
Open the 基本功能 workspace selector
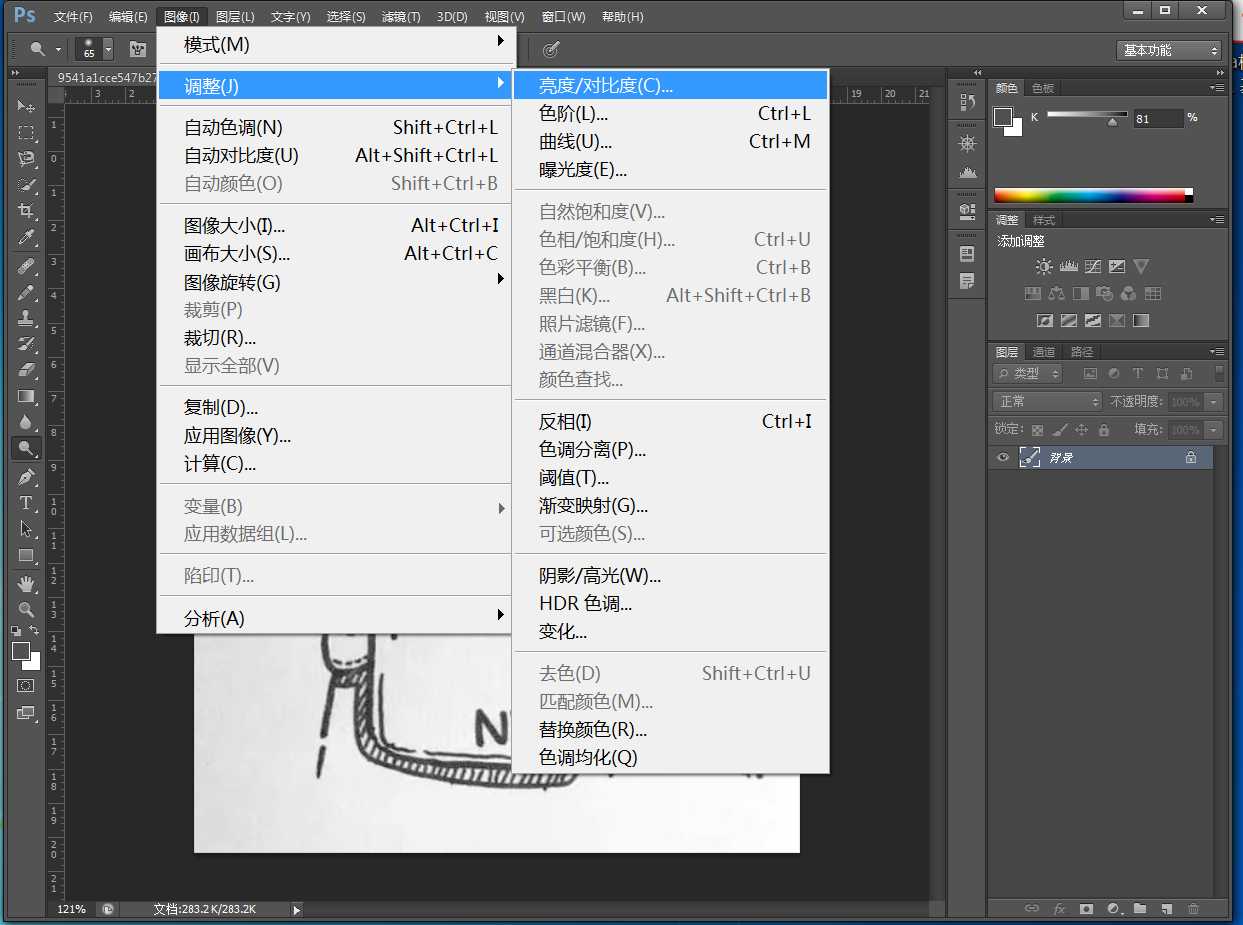click(1167, 50)
